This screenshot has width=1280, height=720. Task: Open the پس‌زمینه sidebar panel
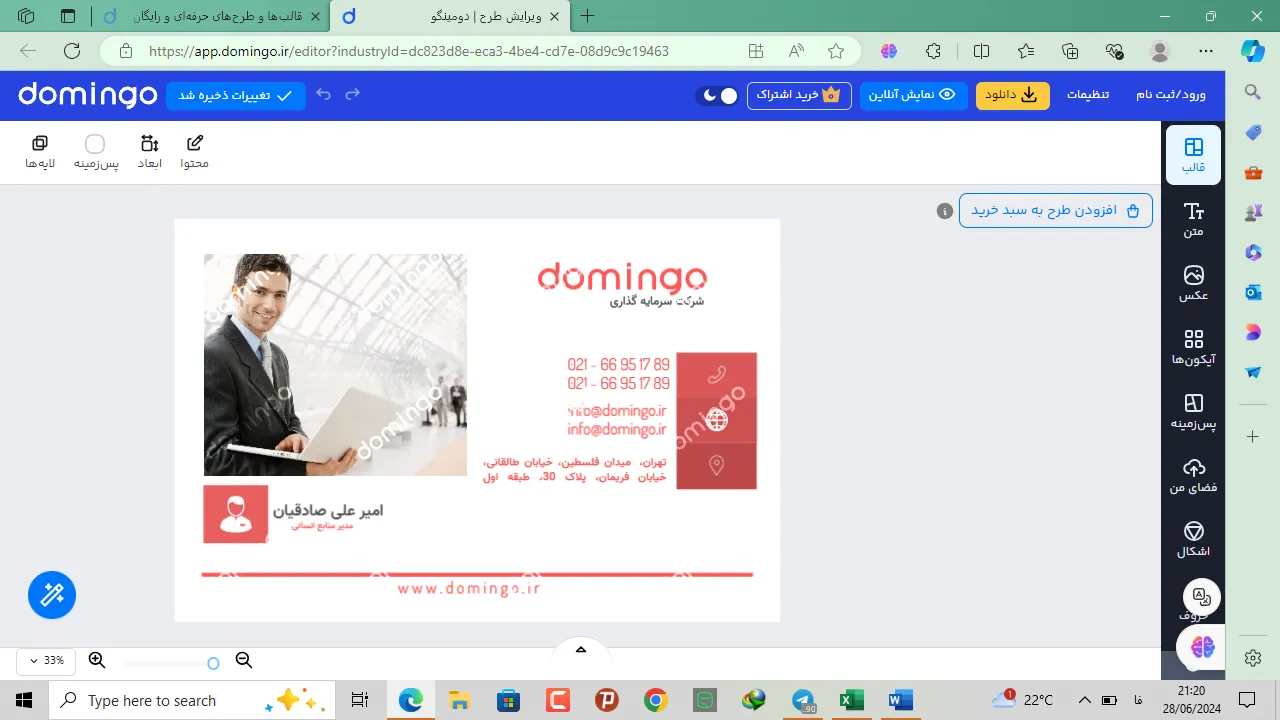click(1193, 411)
